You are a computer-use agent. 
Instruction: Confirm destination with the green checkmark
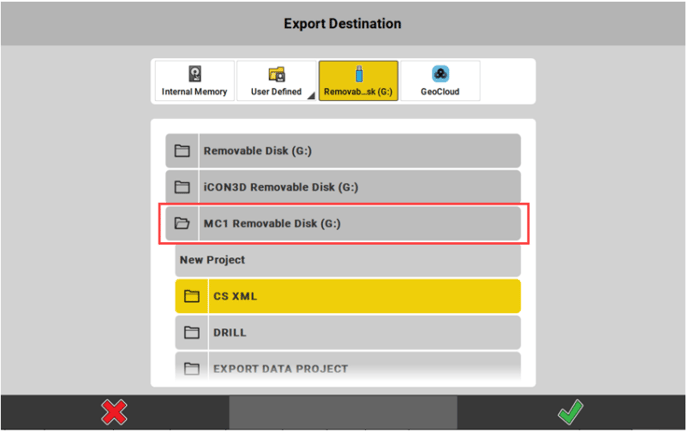click(x=571, y=412)
